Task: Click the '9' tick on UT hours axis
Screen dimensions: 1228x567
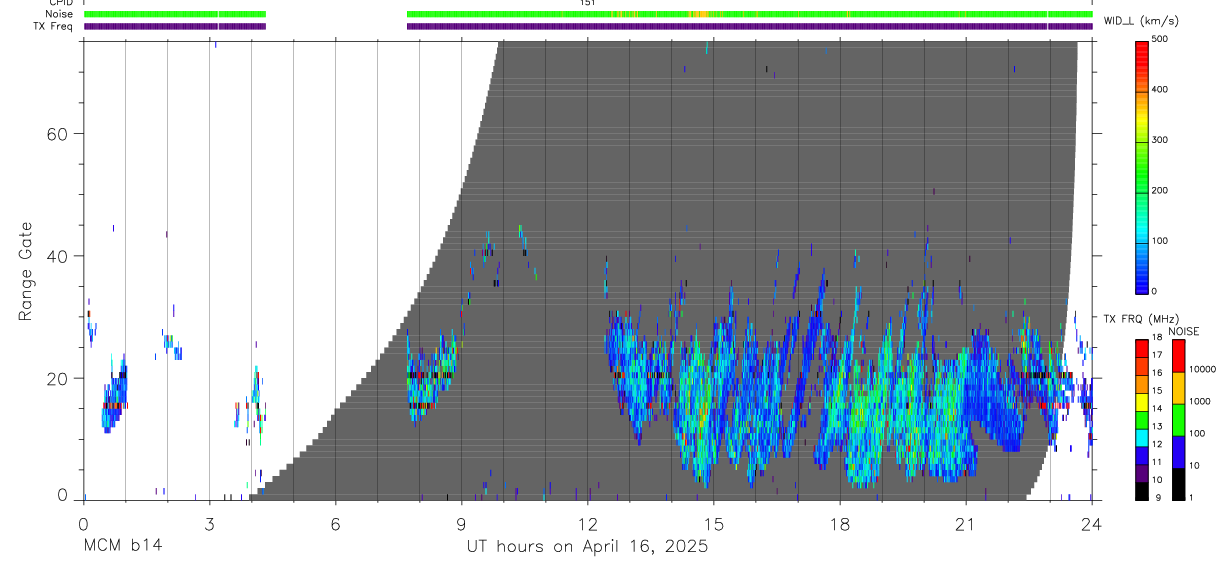Action: click(461, 523)
